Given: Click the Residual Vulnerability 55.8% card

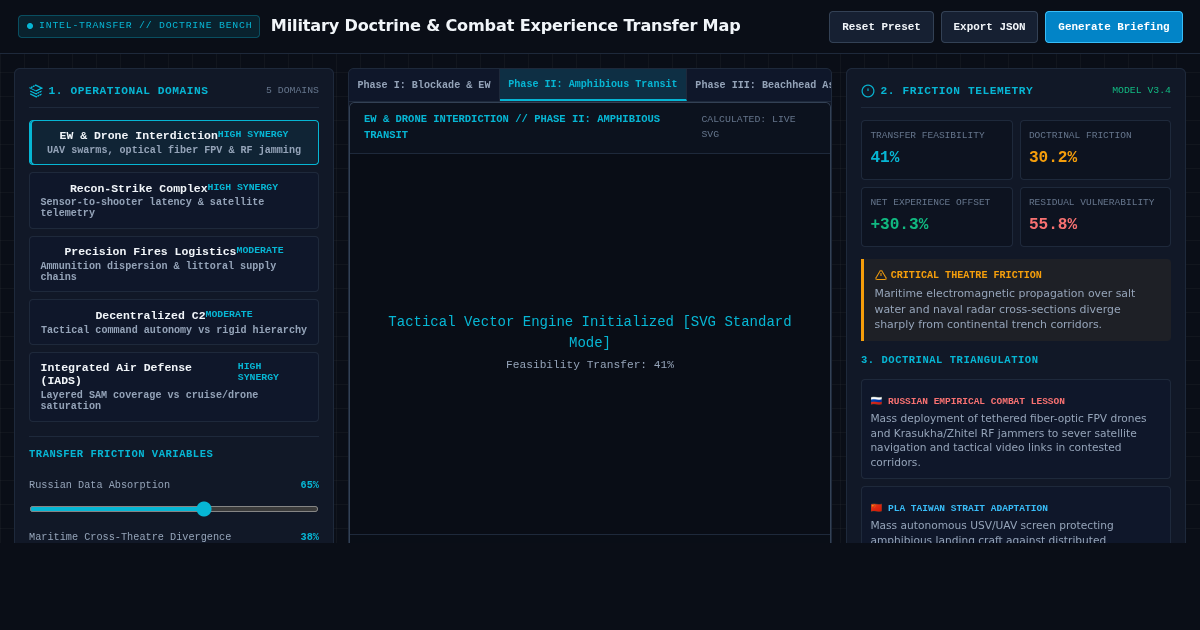Looking at the screenshot, I should pyautogui.click(x=1095, y=217).
